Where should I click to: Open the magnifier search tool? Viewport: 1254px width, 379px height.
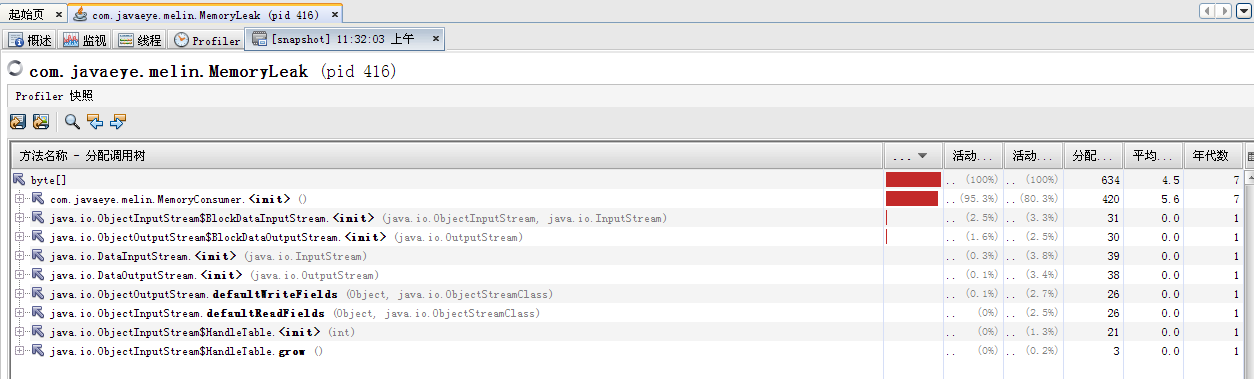pyautogui.click(x=72, y=122)
